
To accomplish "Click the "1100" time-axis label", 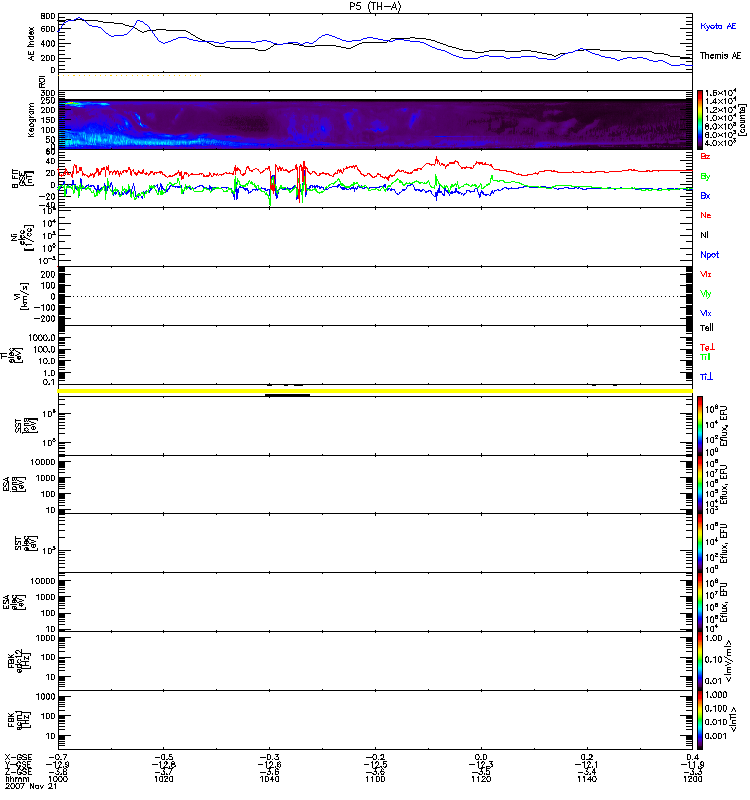I will pos(375,779).
